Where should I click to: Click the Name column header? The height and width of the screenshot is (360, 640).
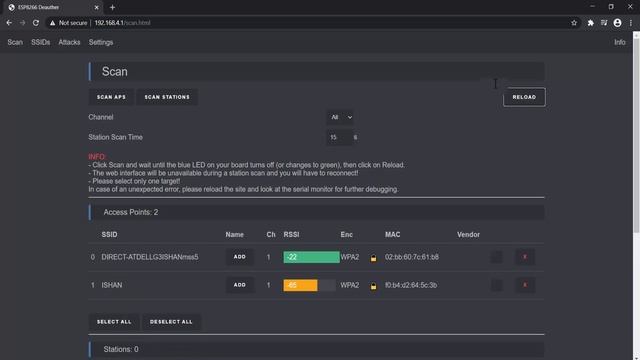[234, 235]
